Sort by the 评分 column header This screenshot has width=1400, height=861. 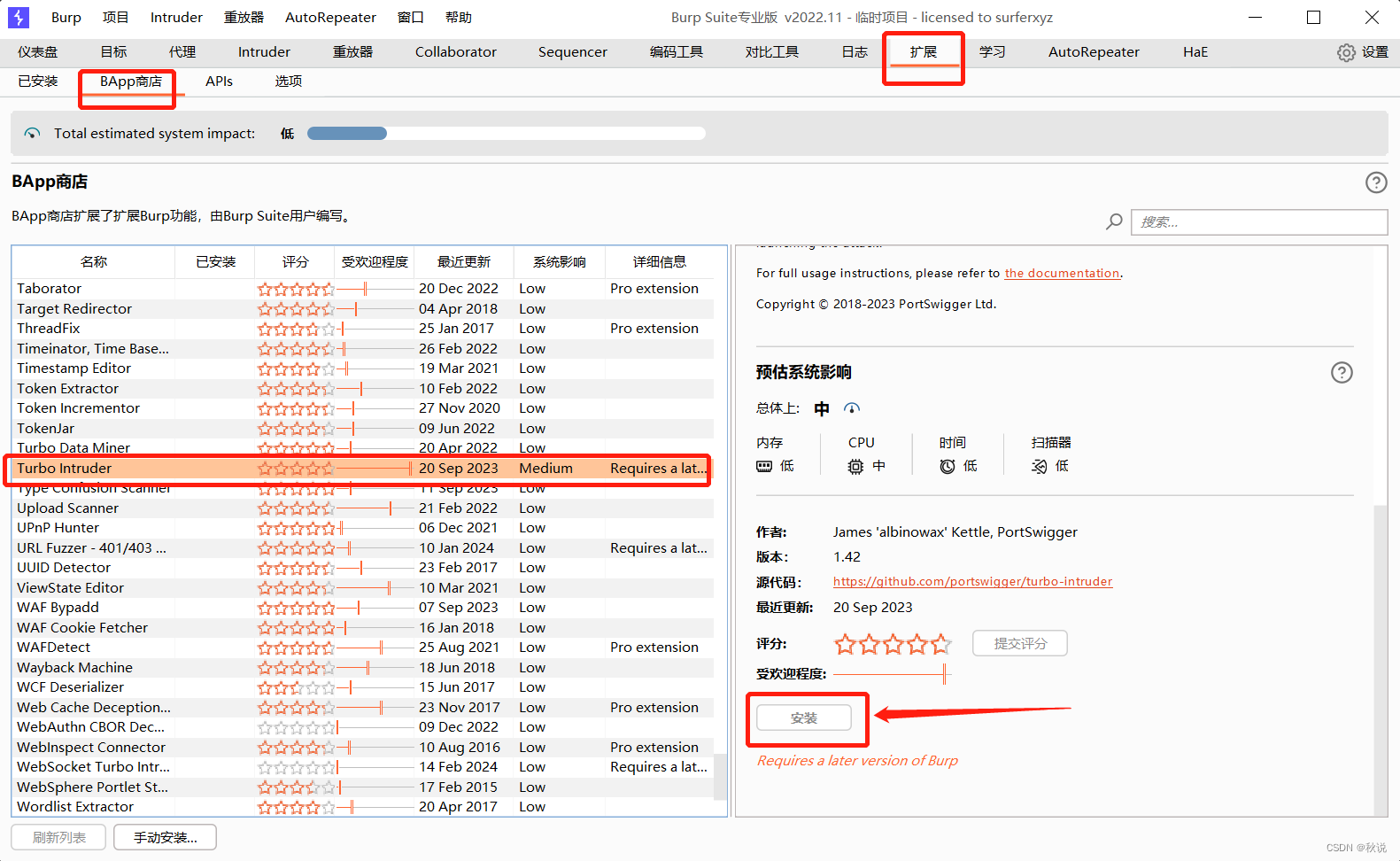click(x=295, y=261)
